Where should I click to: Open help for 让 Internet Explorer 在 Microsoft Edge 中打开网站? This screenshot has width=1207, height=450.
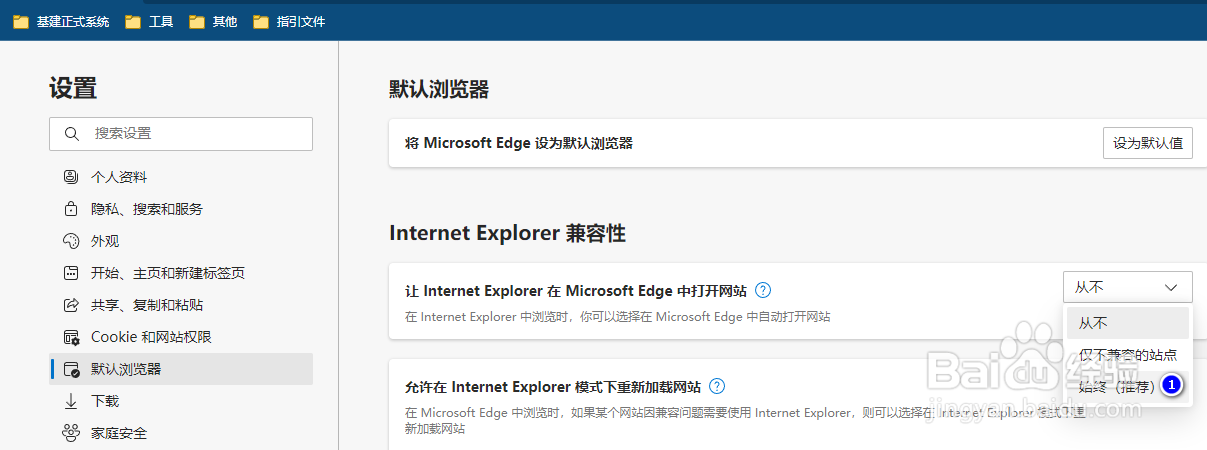tap(763, 291)
